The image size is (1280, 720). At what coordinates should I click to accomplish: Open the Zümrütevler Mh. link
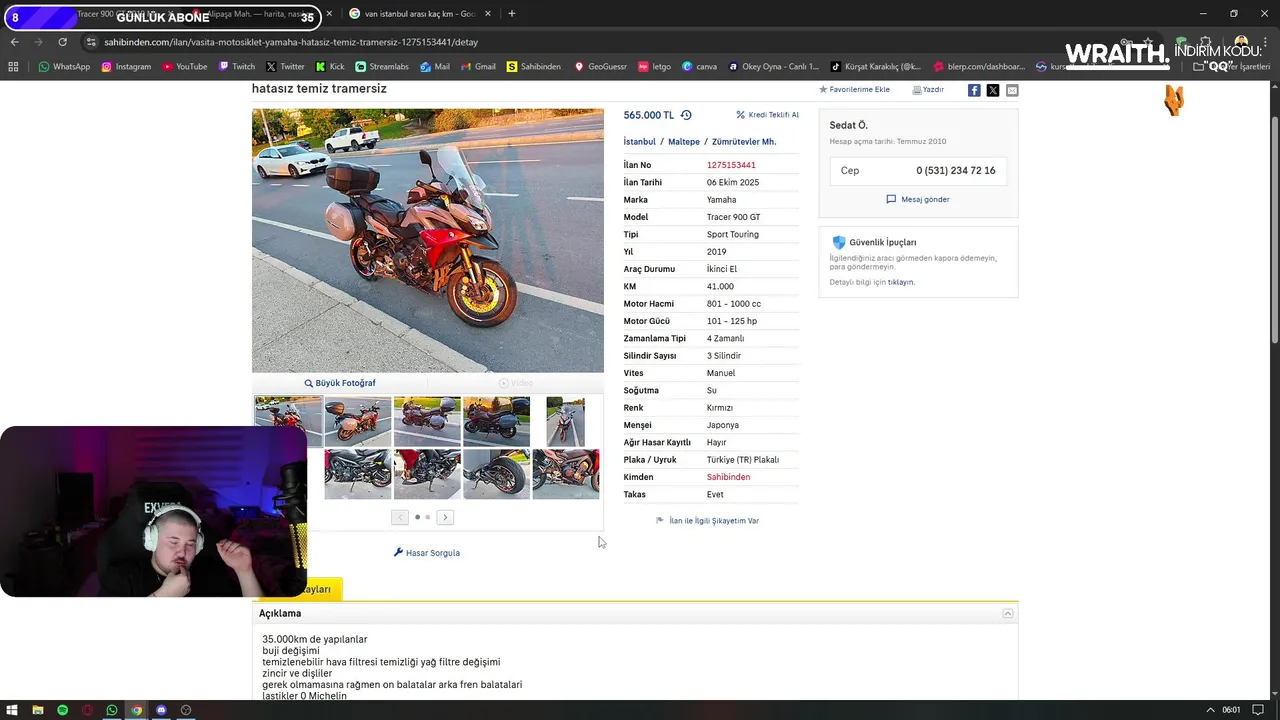[744, 142]
